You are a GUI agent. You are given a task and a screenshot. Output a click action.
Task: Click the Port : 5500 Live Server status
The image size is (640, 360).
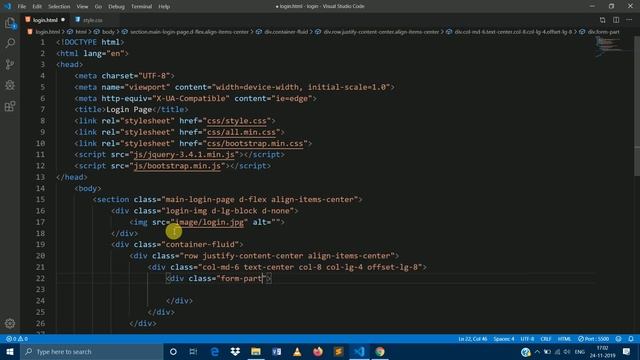593,339
